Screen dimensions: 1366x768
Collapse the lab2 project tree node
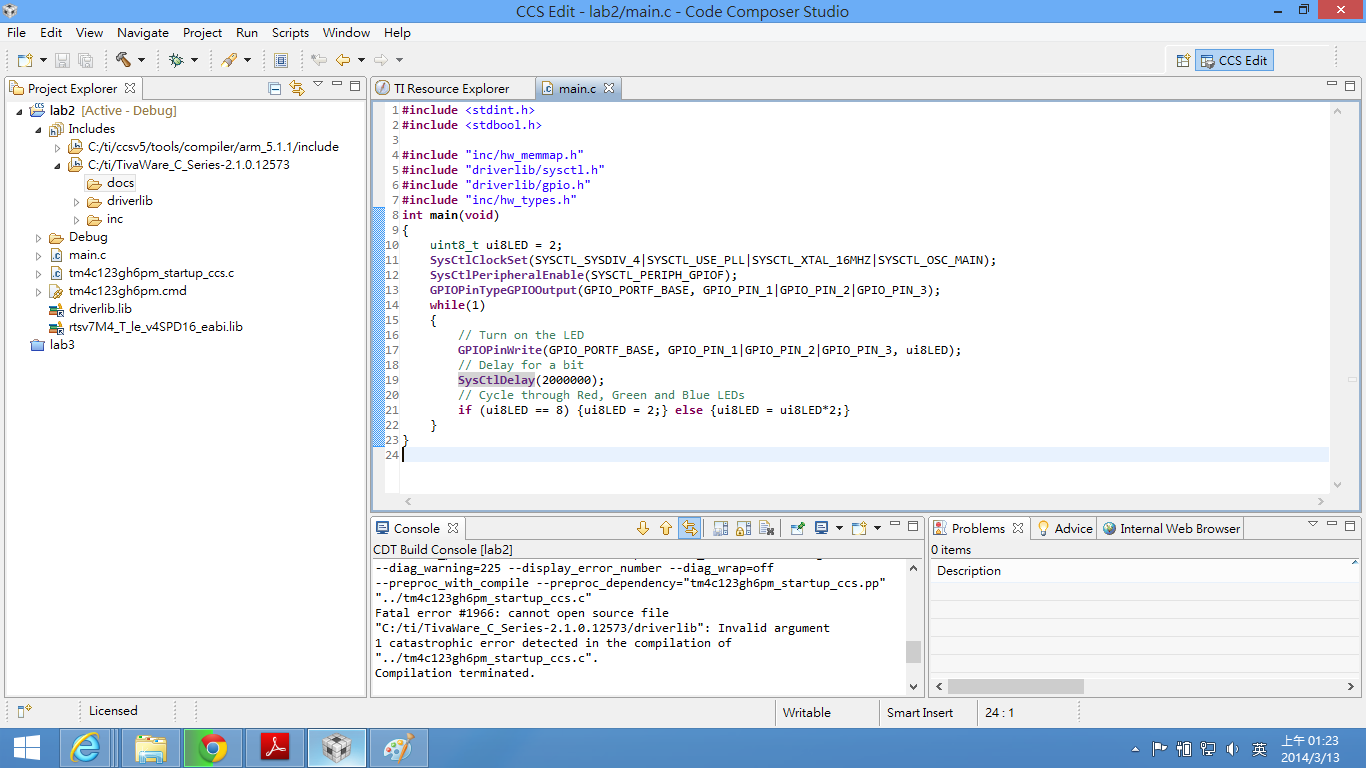click(x=20, y=111)
